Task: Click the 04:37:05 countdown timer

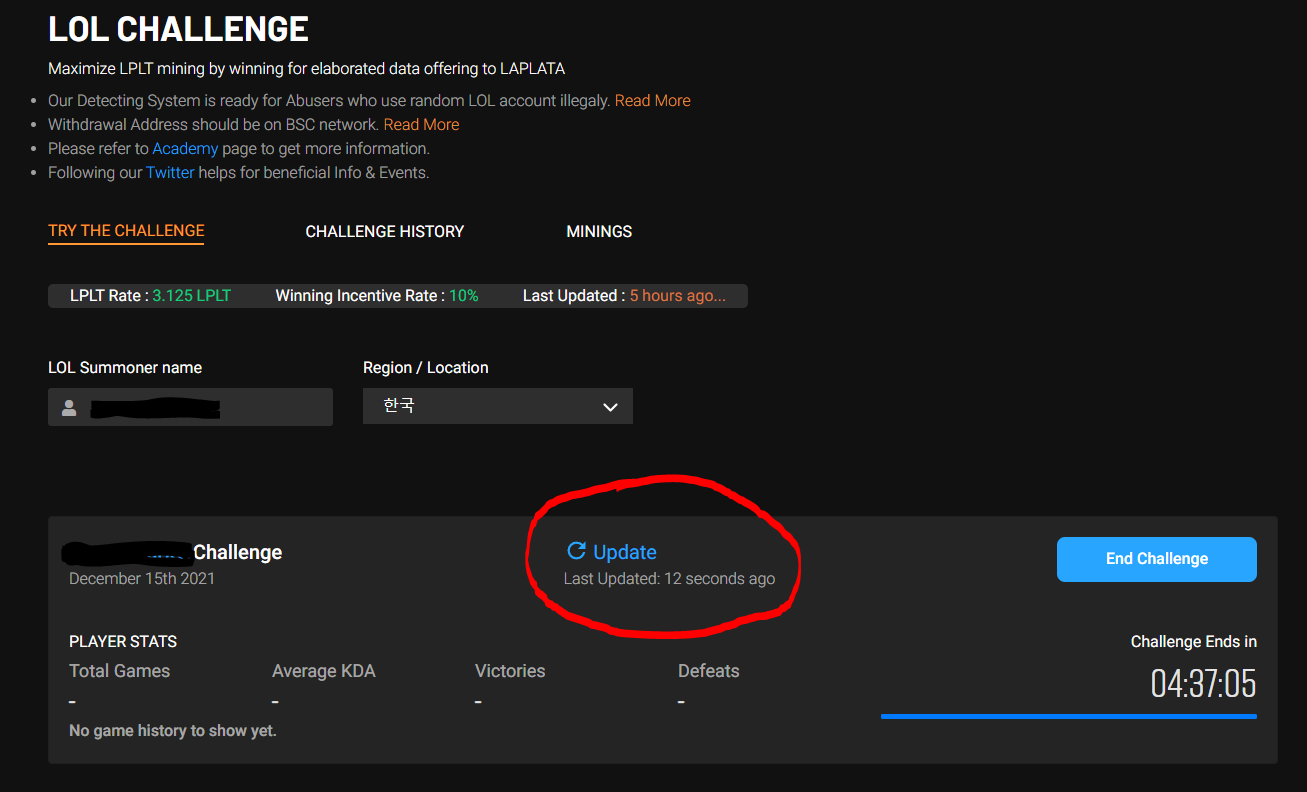Action: pyautogui.click(x=1203, y=684)
